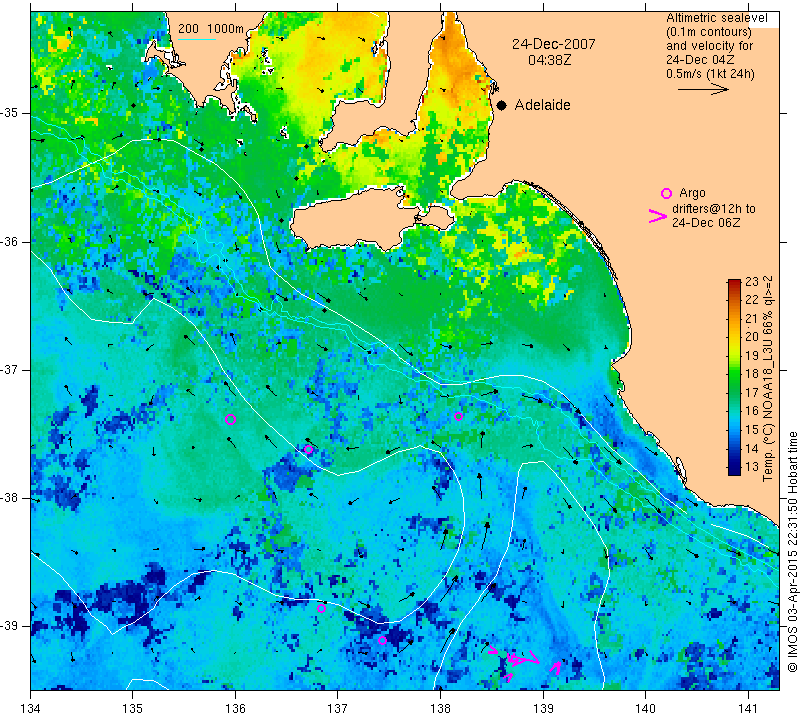Image resolution: width=800 pixels, height=720 pixels.
Task: Click the 'and velocity for' caption line
Action: 710,46
